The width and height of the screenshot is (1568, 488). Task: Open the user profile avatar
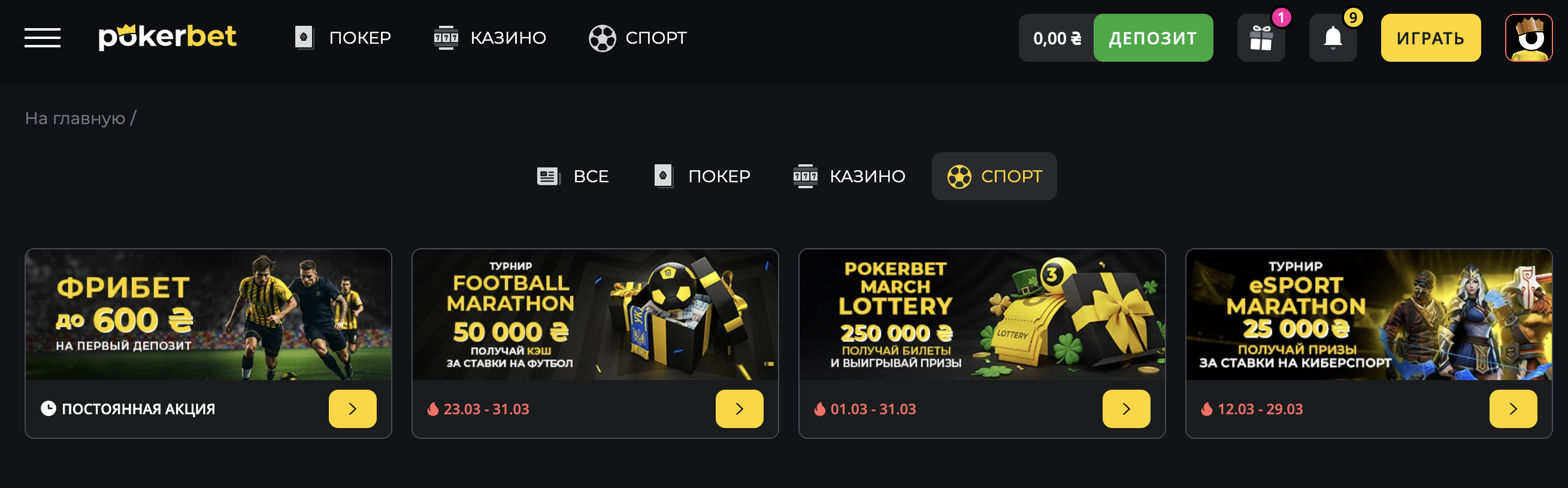click(x=1528, y=38)
